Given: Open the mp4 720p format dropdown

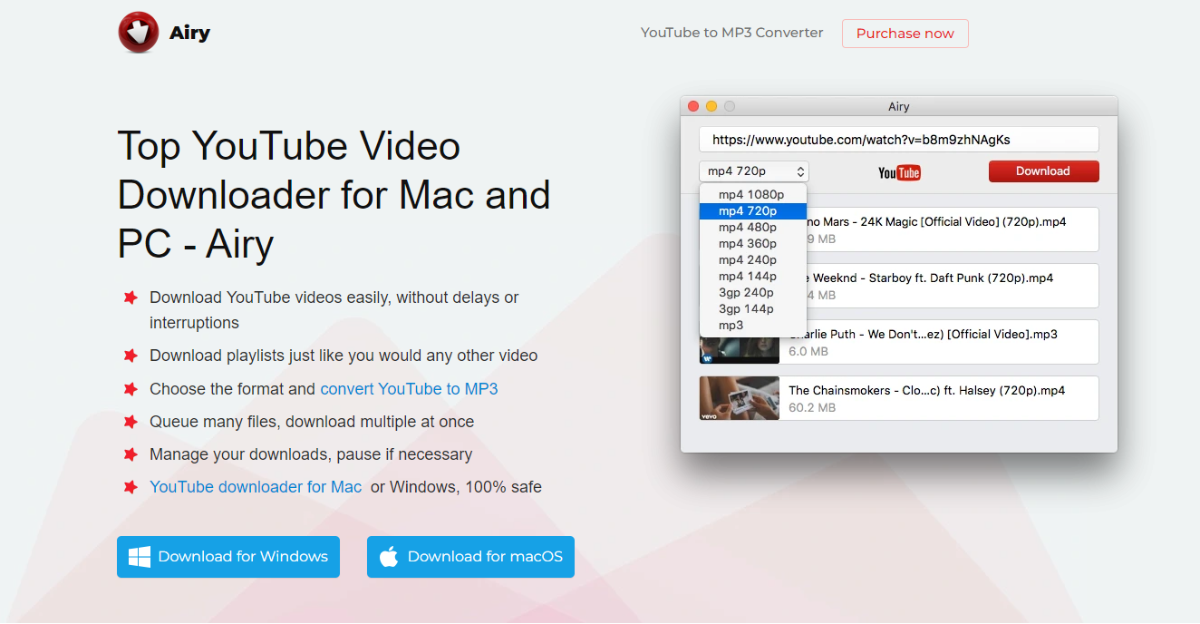Looking at the screenshot, I should 753,172.
